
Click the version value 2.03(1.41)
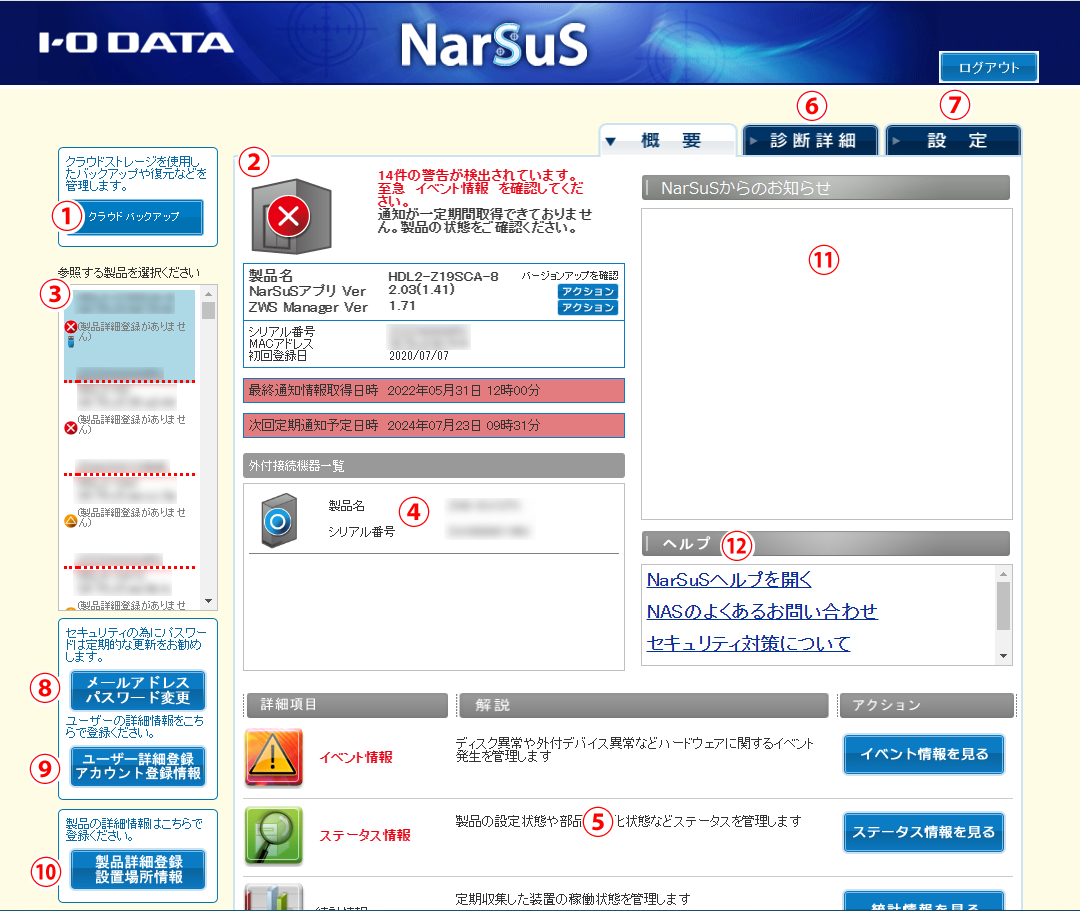tap(422, 290)
